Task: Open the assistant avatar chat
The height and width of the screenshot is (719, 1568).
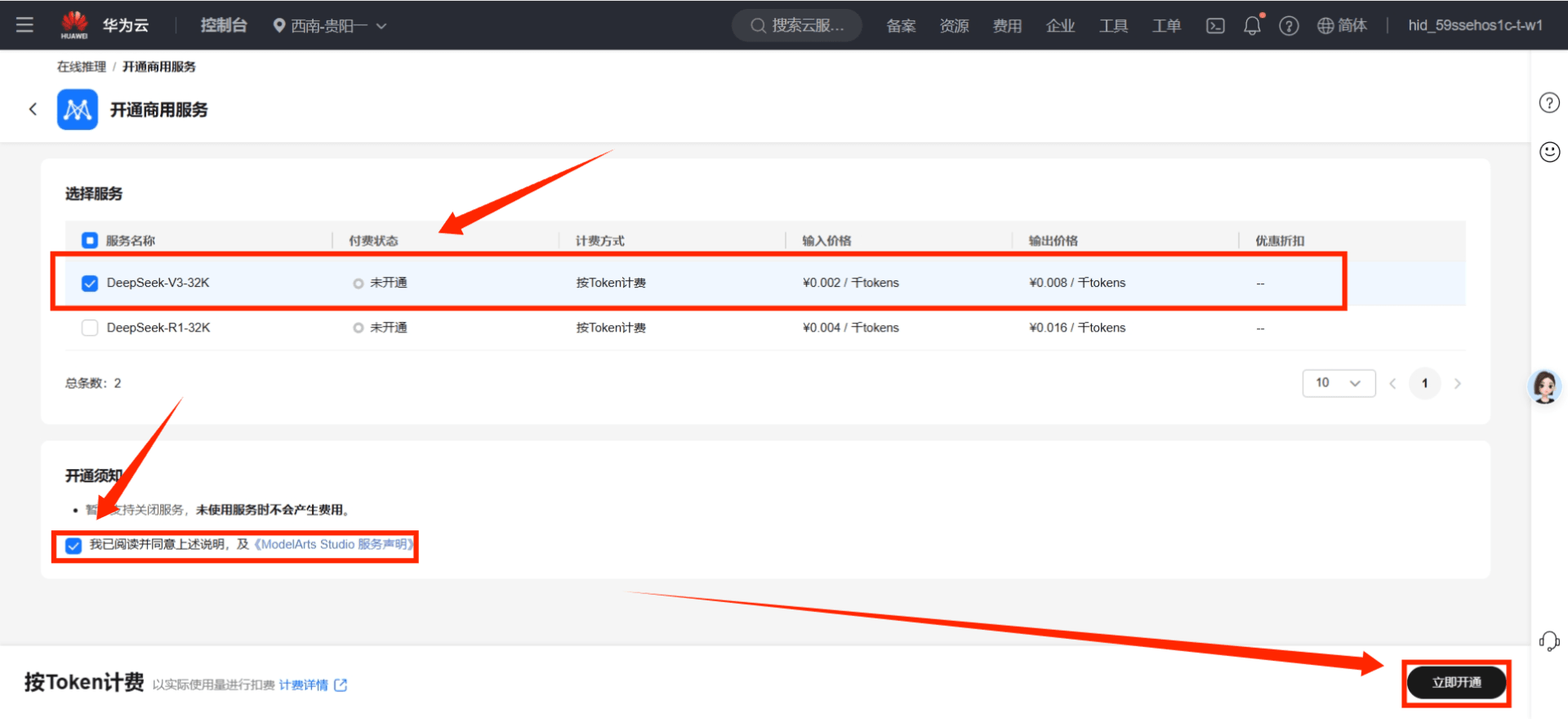Action: pos(1545,386)
